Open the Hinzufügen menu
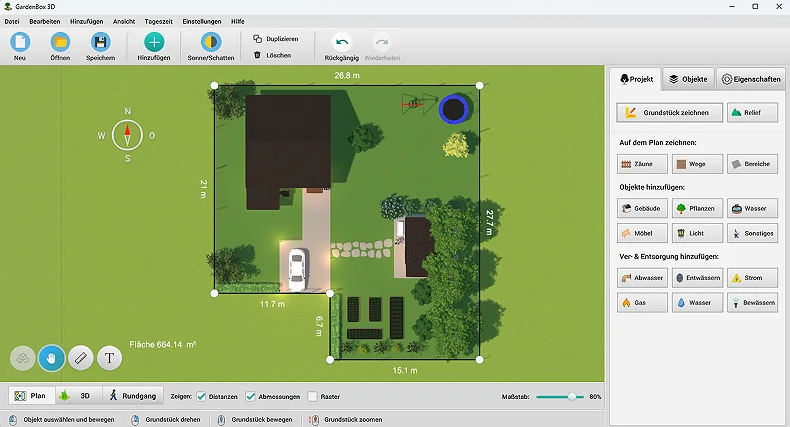 [86, 22]
